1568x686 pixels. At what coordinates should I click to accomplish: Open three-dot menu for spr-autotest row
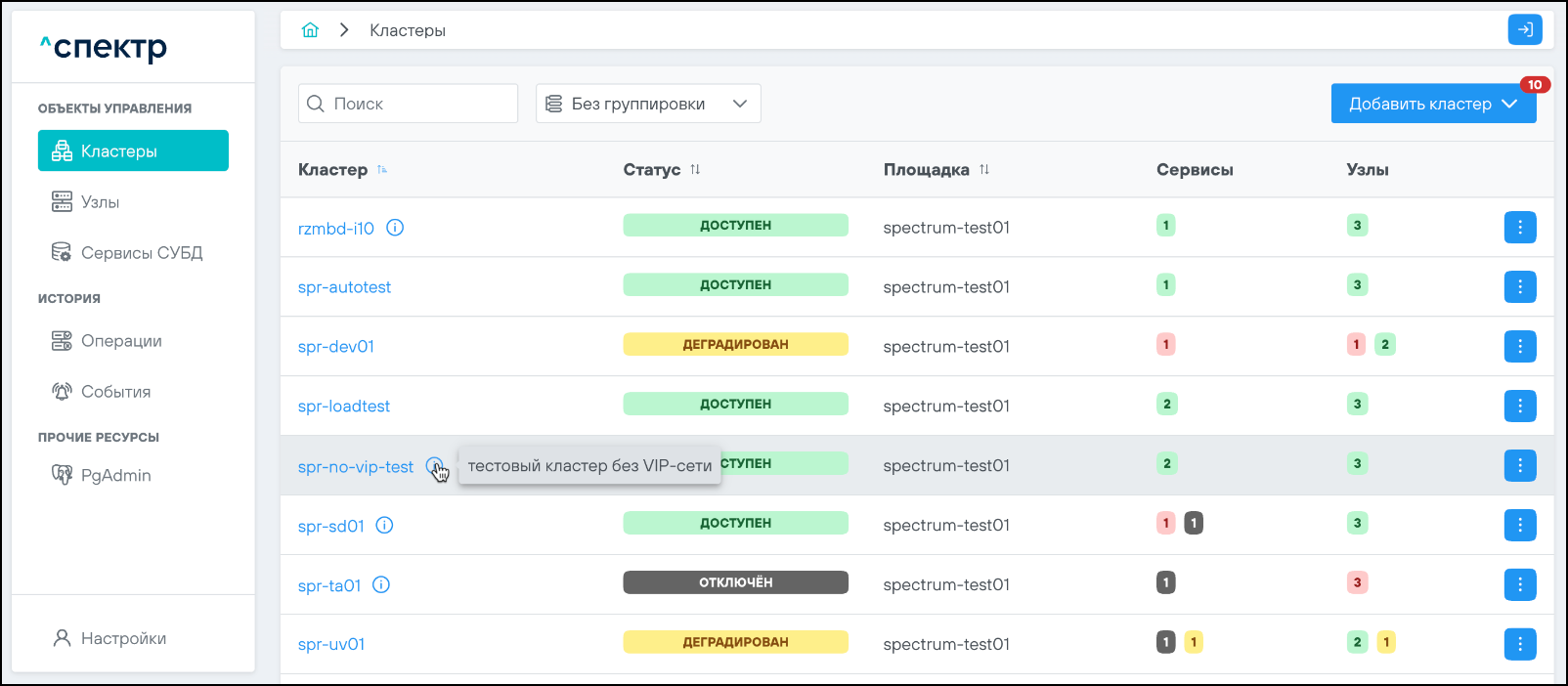click(x=1519, y=287)
